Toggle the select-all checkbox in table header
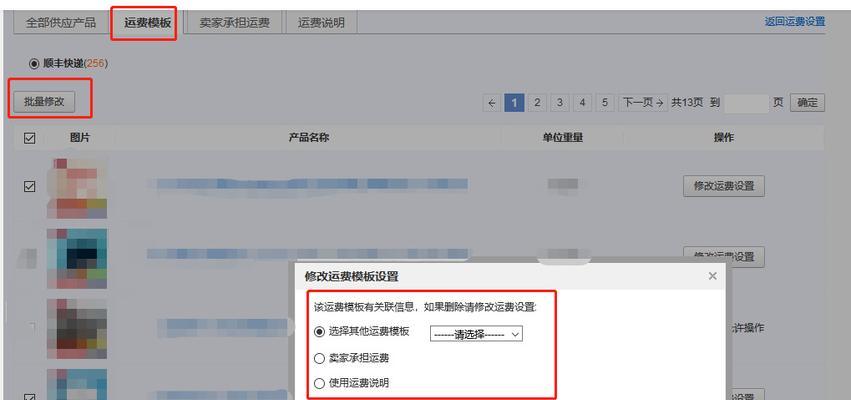The height and width of the screenshot is (400, 851). pyautogui.click(x=30, y=138)
